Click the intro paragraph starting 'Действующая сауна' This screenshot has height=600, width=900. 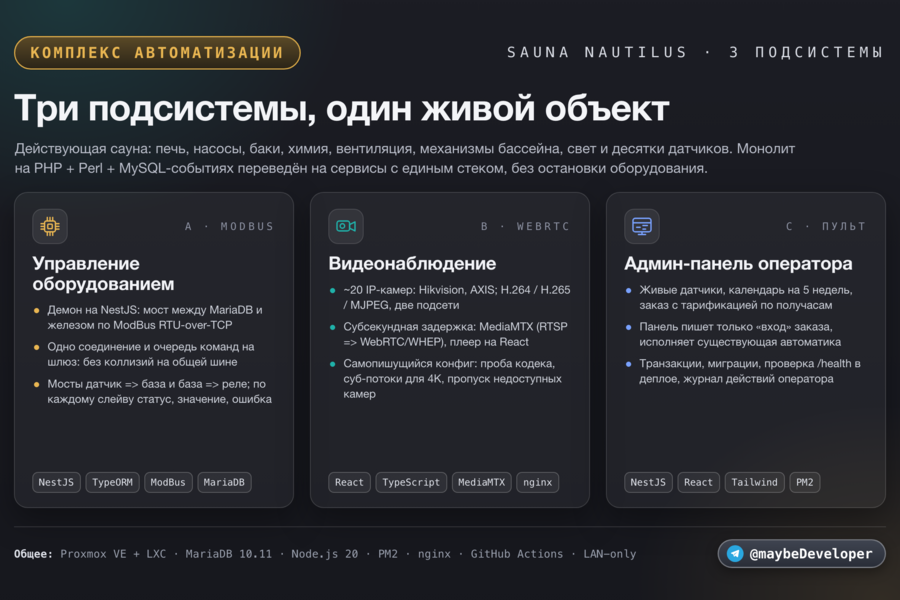pos(405,158)
